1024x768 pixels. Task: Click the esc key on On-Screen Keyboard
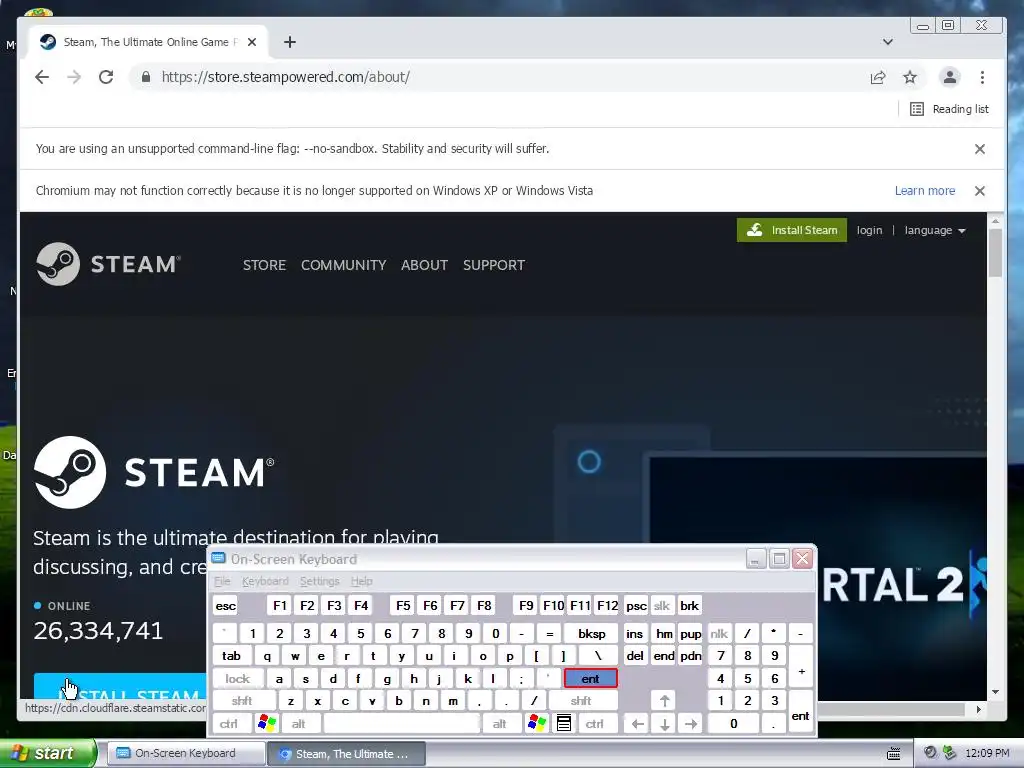click(225, 606)
